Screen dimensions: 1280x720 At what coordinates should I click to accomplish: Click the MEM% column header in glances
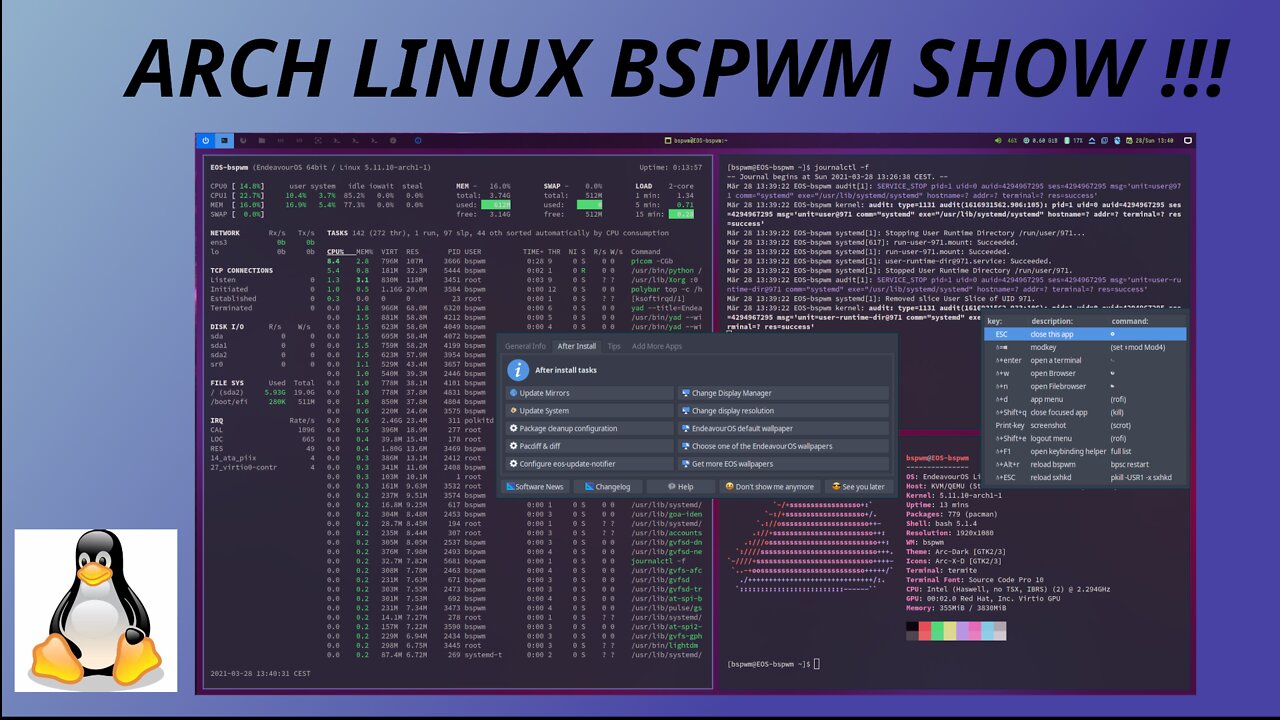coord(364,252)
